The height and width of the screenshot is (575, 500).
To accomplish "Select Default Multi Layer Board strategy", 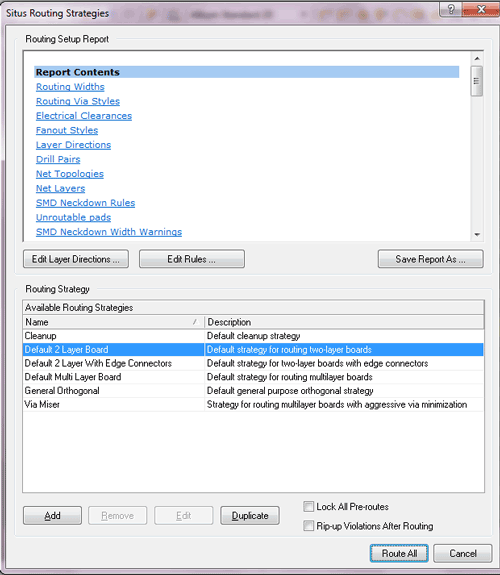I will pos(253,377).
